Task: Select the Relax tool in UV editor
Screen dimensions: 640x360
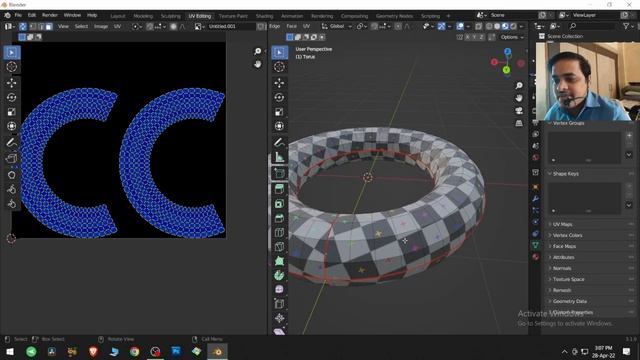Action: (x=12, y=189)
